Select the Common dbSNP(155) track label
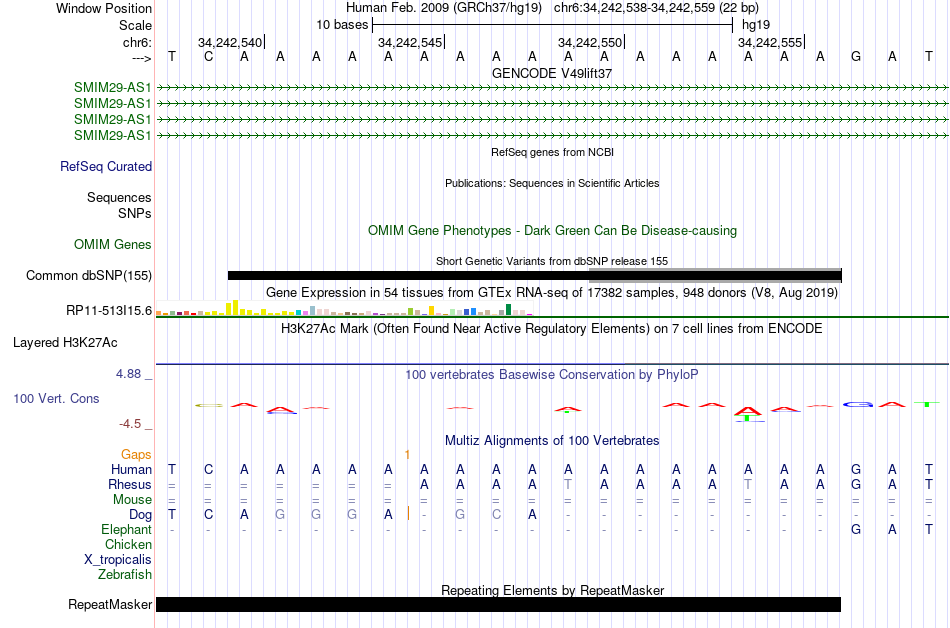Viewport: 950px width, 628px height. [x=89, y=276]
